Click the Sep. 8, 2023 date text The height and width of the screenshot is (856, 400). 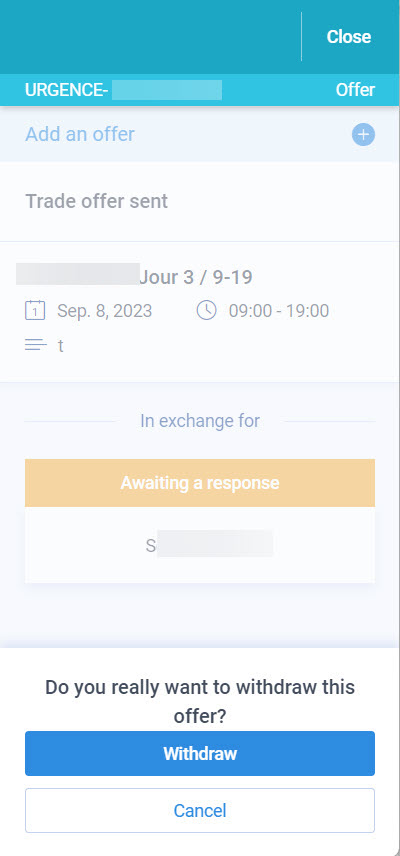(x=105, y=311)
